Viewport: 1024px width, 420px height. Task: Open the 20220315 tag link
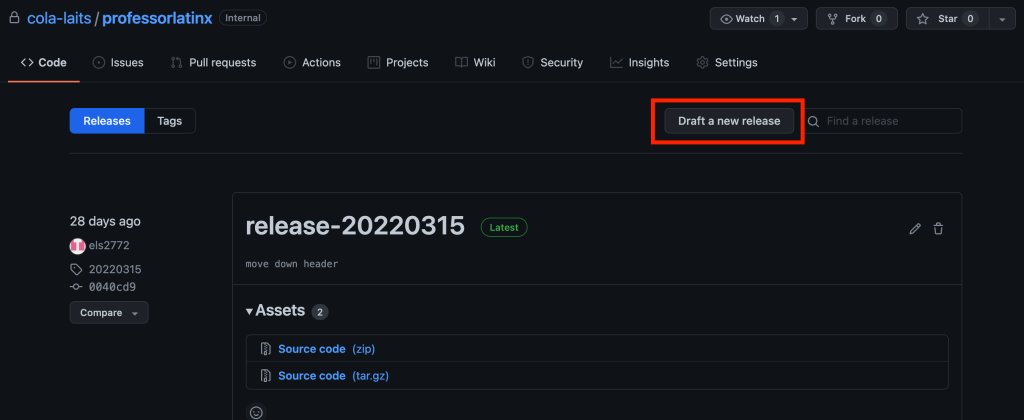[x=115, y=269]
